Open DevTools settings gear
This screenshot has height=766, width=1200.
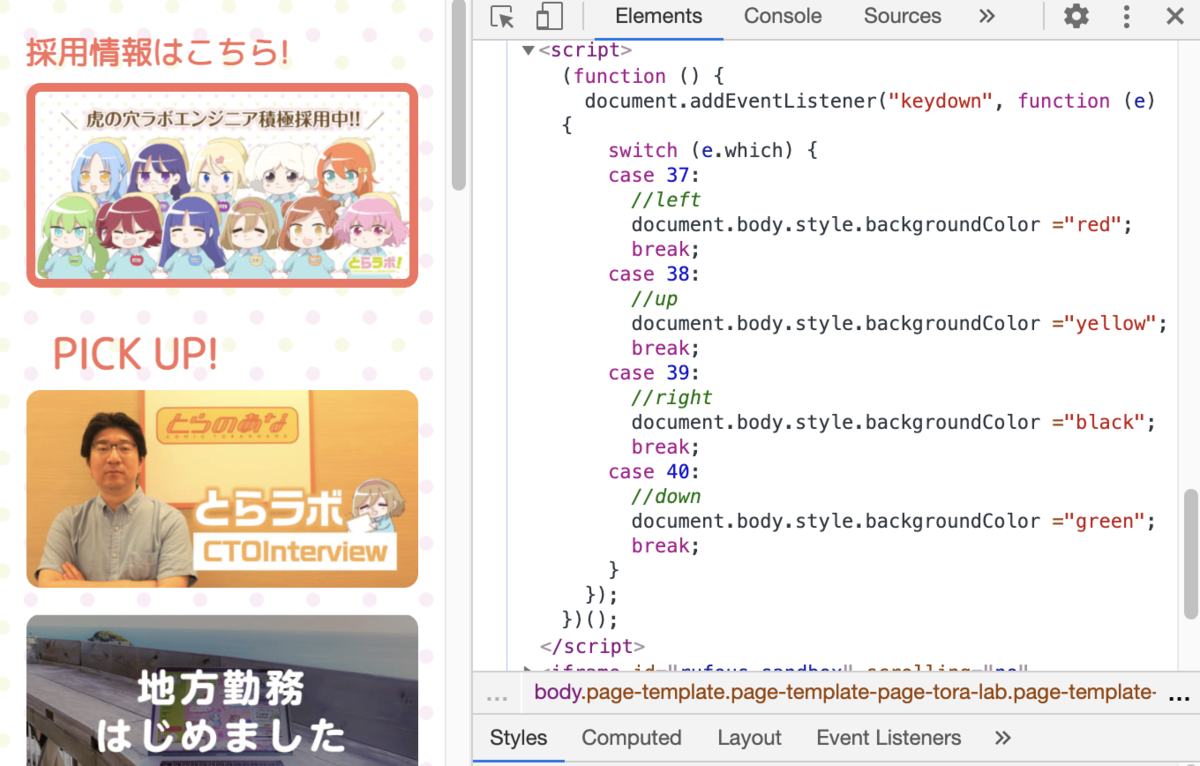click(x=1076, y=16)
